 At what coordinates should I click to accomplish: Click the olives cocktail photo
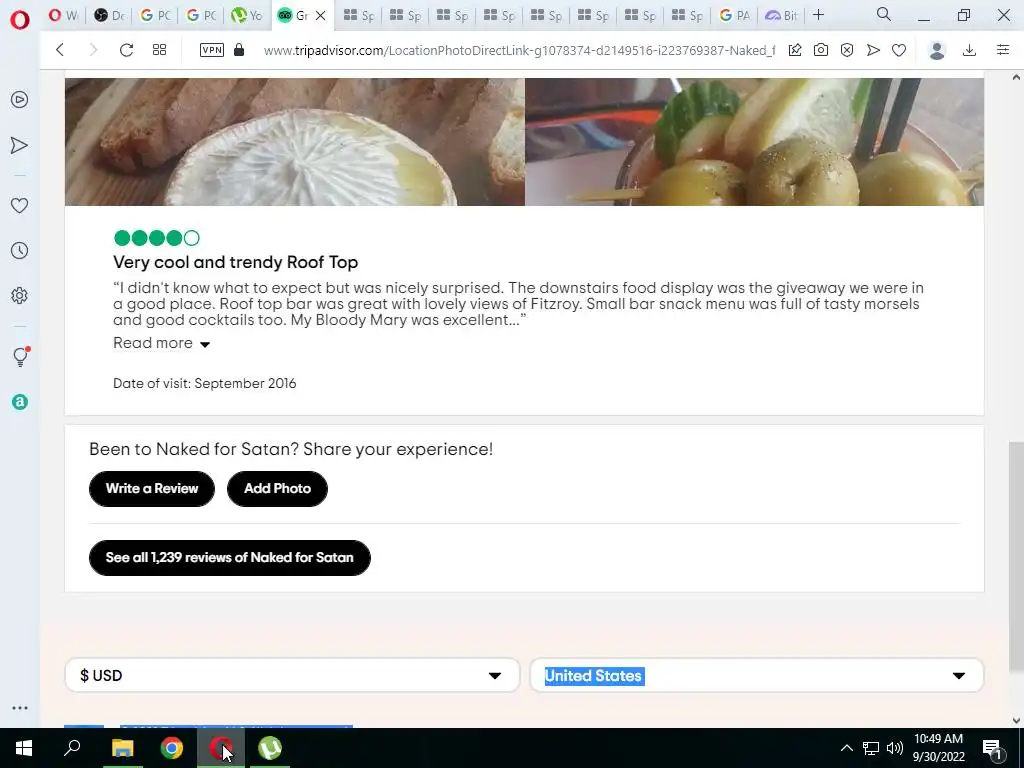754,142
